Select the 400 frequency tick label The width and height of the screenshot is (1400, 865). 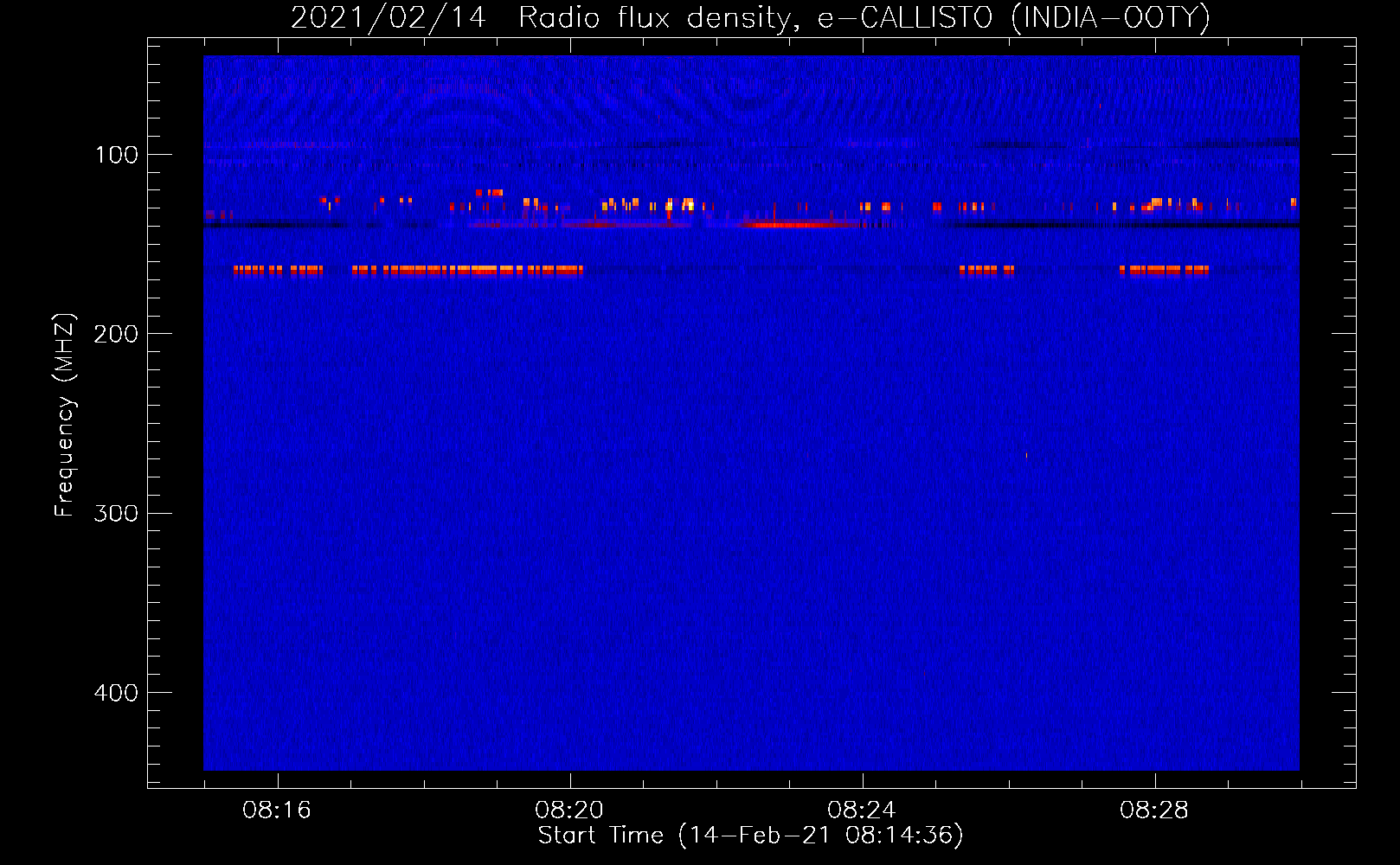tap(117, 693)
